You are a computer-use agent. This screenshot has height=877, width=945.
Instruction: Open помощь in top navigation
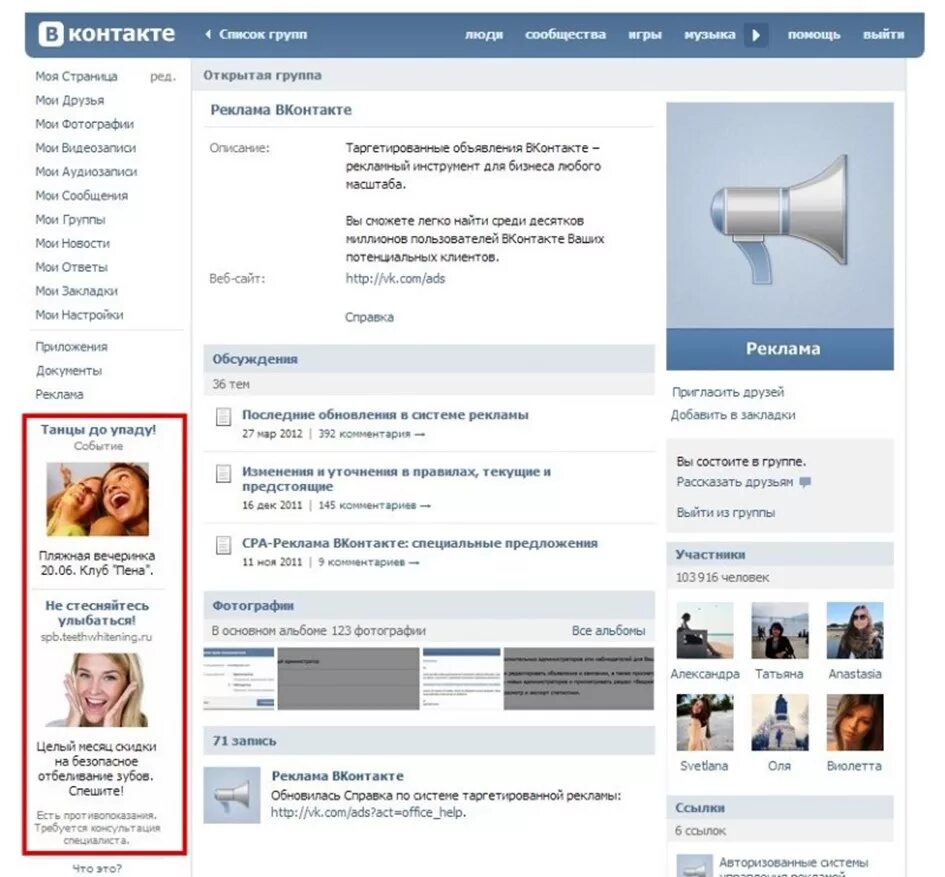[x=814, y=34]
